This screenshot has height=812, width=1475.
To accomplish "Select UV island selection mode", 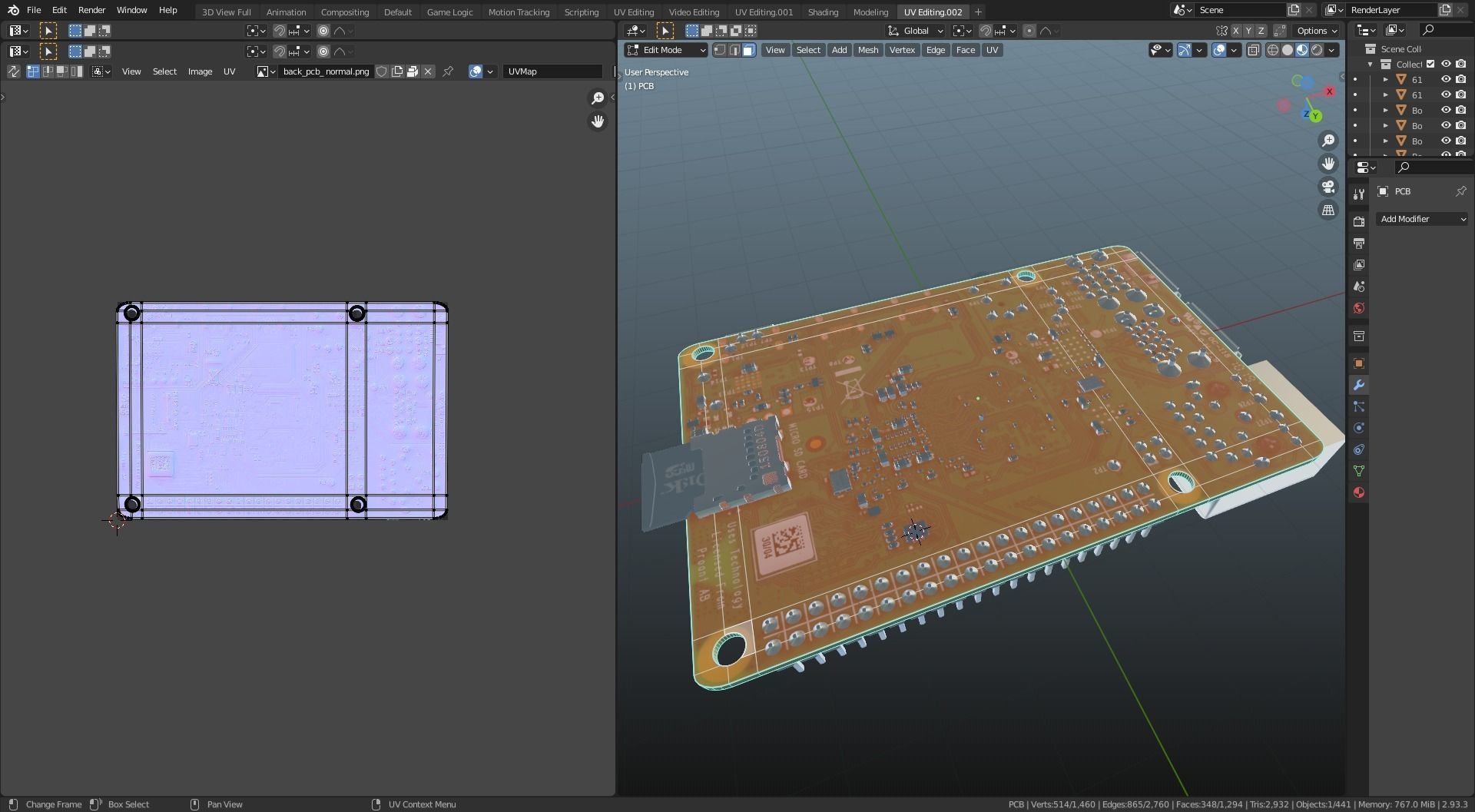I will [x=77, y=71].
